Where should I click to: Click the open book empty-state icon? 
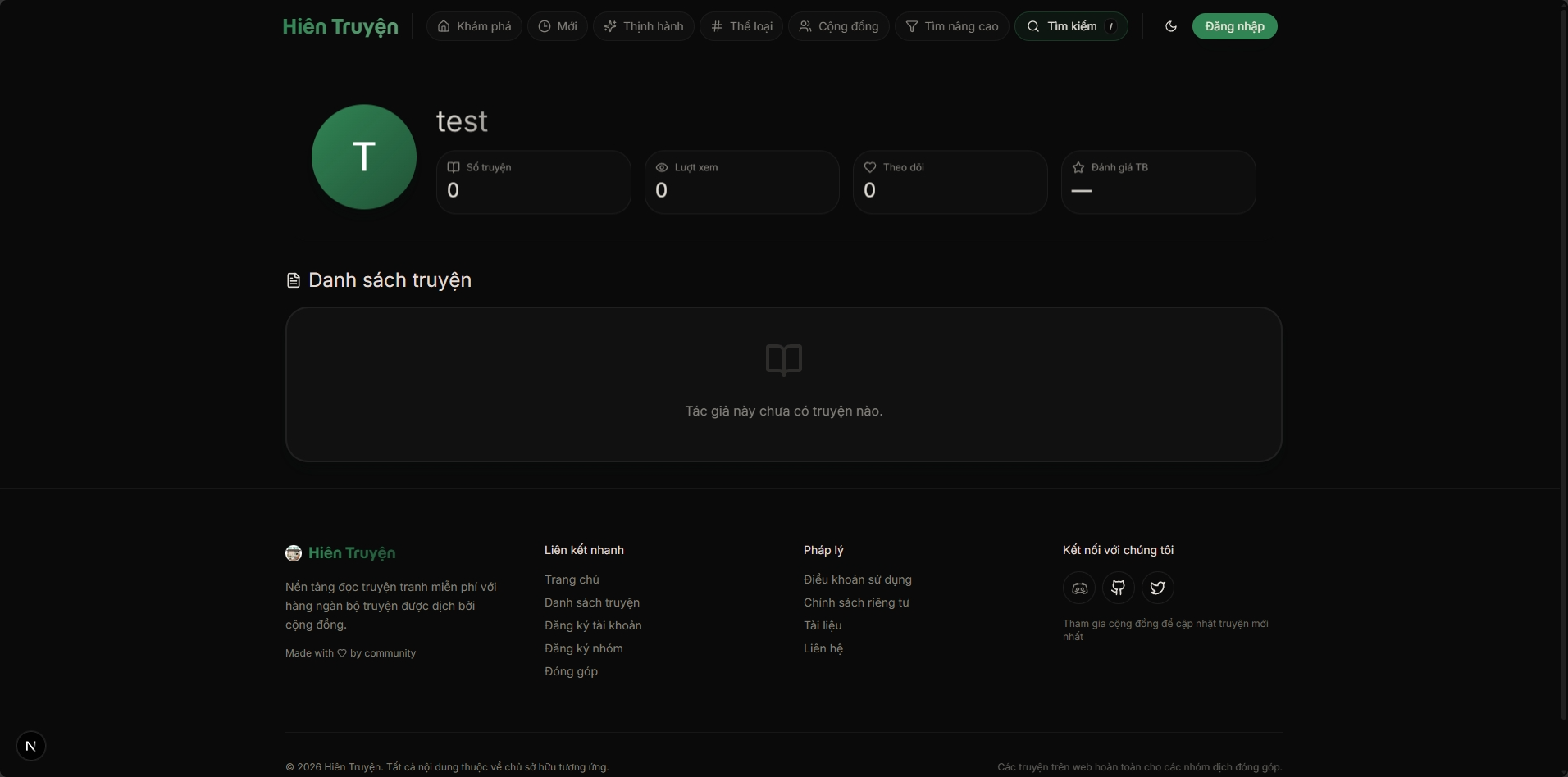[x=783, y=360]
